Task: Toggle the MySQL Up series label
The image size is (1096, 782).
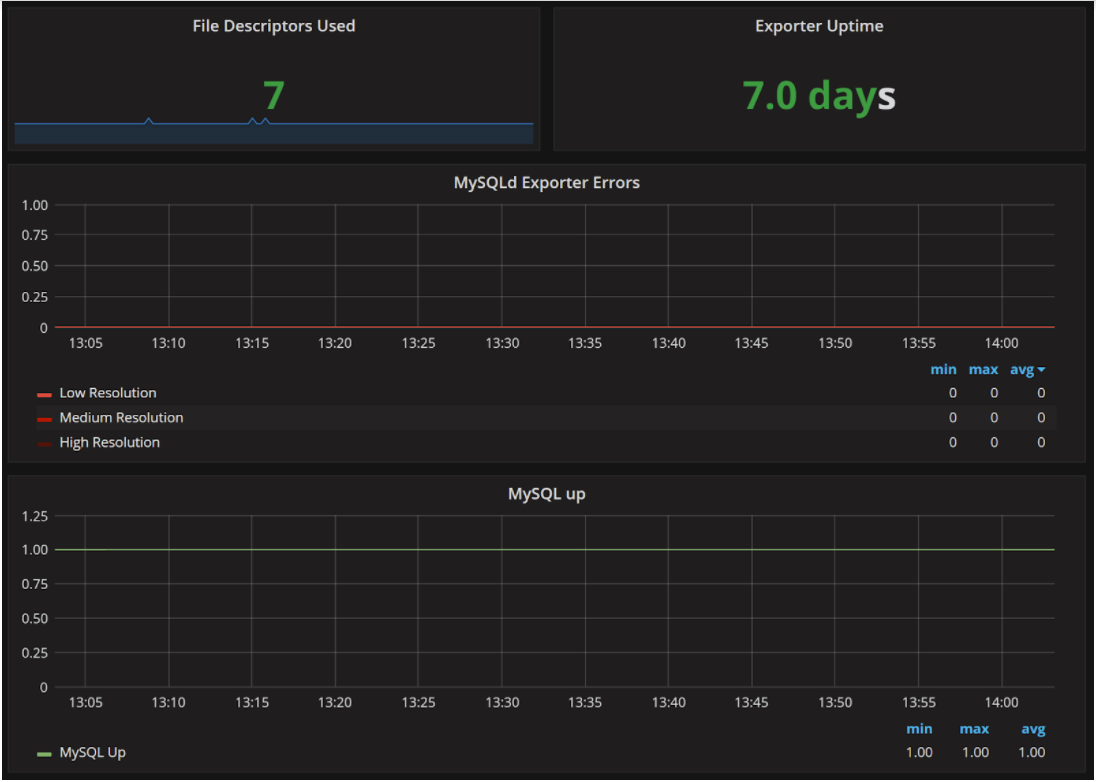Action: pos(93,753)
